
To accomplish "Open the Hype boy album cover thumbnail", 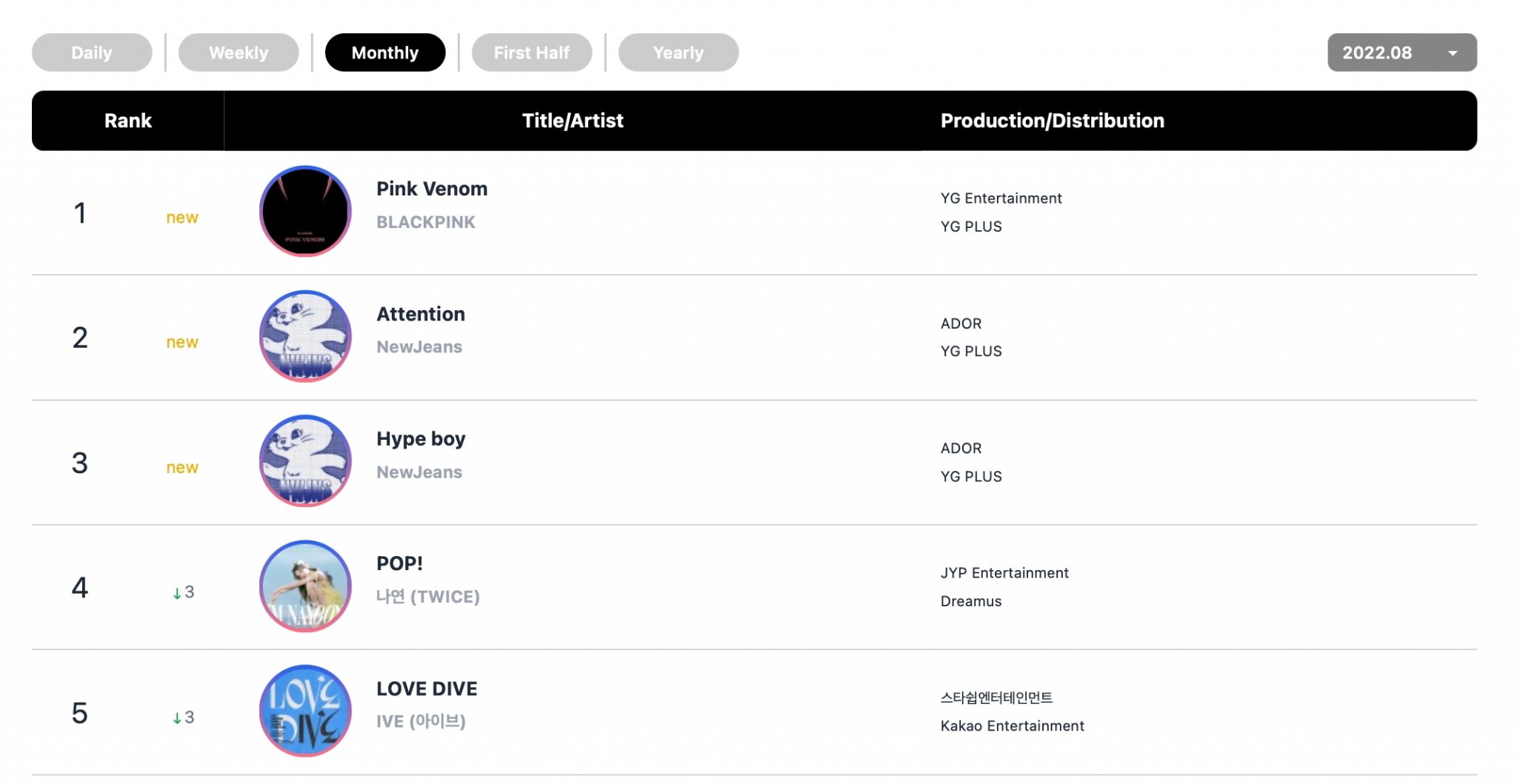I will point(305,461).
